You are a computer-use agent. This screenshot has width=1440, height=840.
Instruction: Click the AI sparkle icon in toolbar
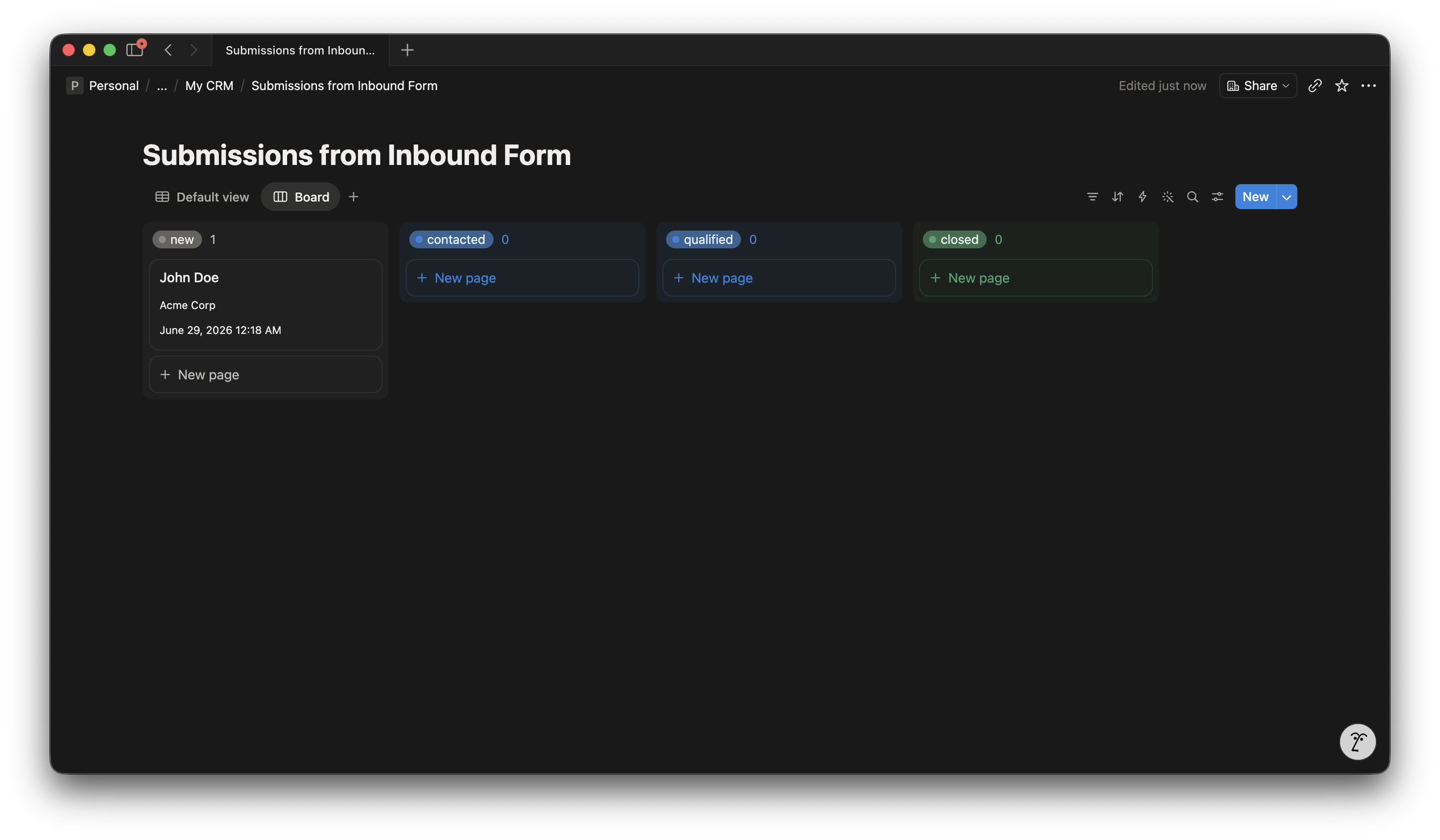point(1168,197)
